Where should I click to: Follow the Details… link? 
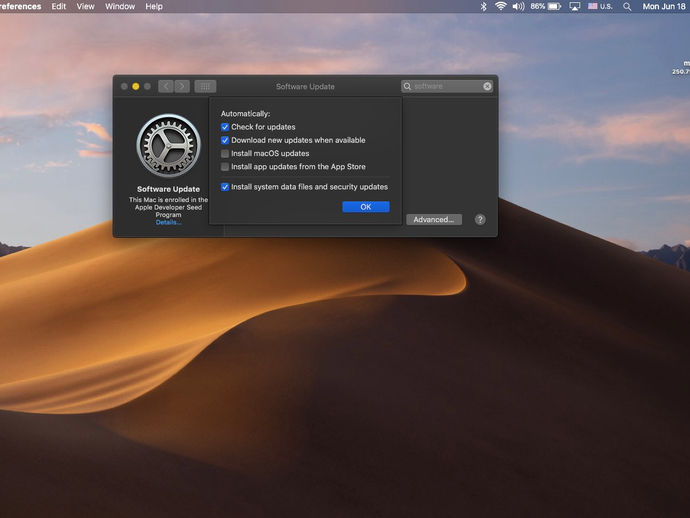[169, 223]
